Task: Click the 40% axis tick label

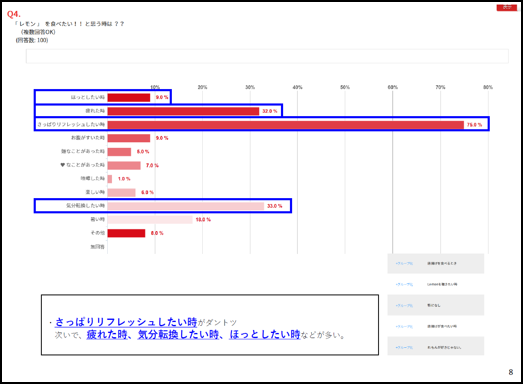Action: pos(298,87)
